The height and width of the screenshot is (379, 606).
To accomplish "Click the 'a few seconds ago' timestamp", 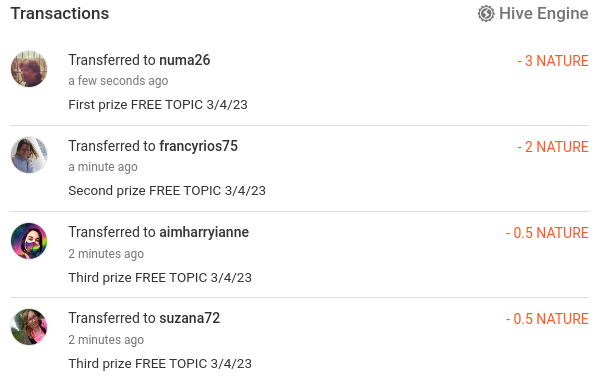I will coord(118,81).
